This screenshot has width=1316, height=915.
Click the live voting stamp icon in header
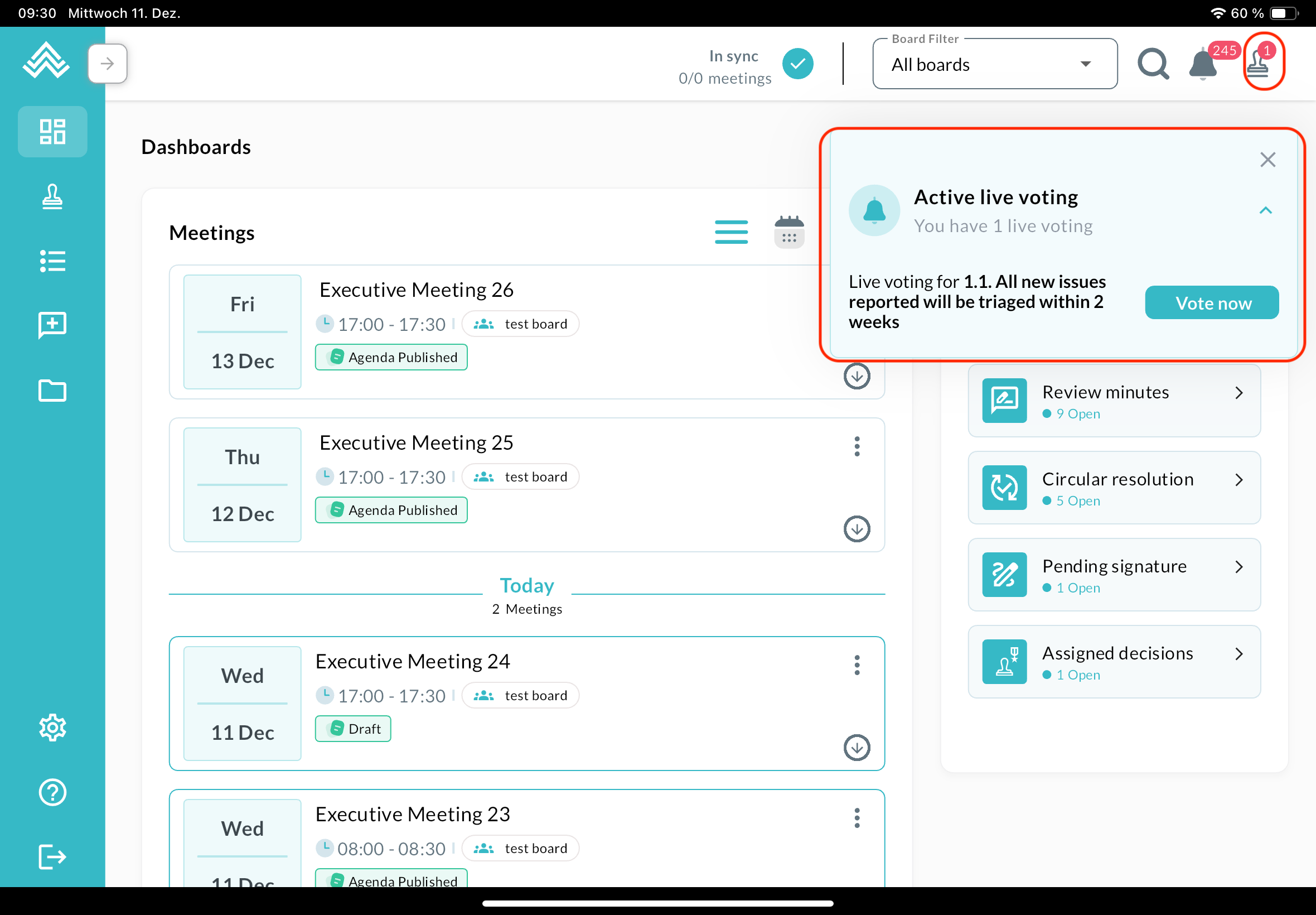pyautogui.click(x=1257, y=63)
